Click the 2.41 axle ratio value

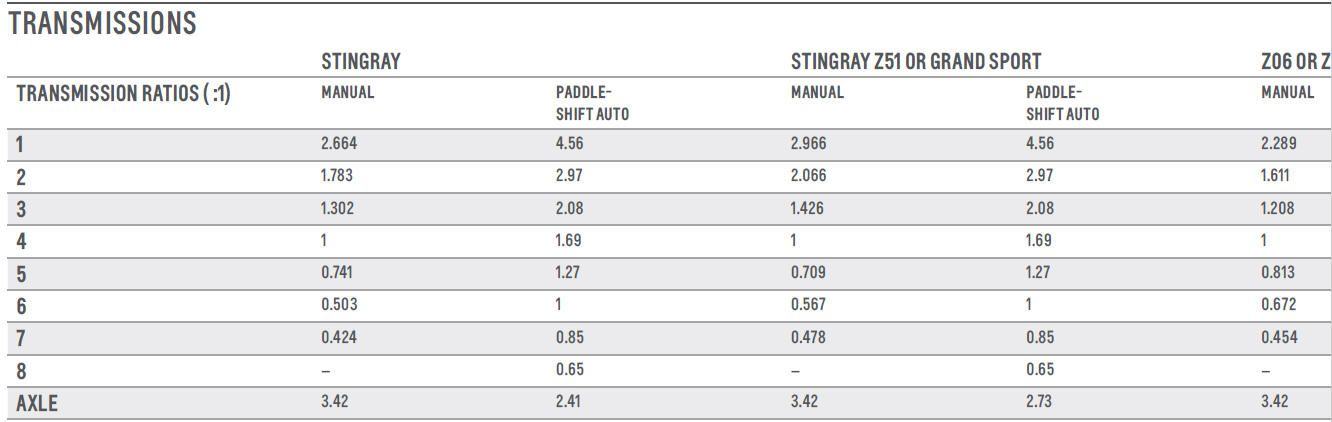(x=568, y=402)
